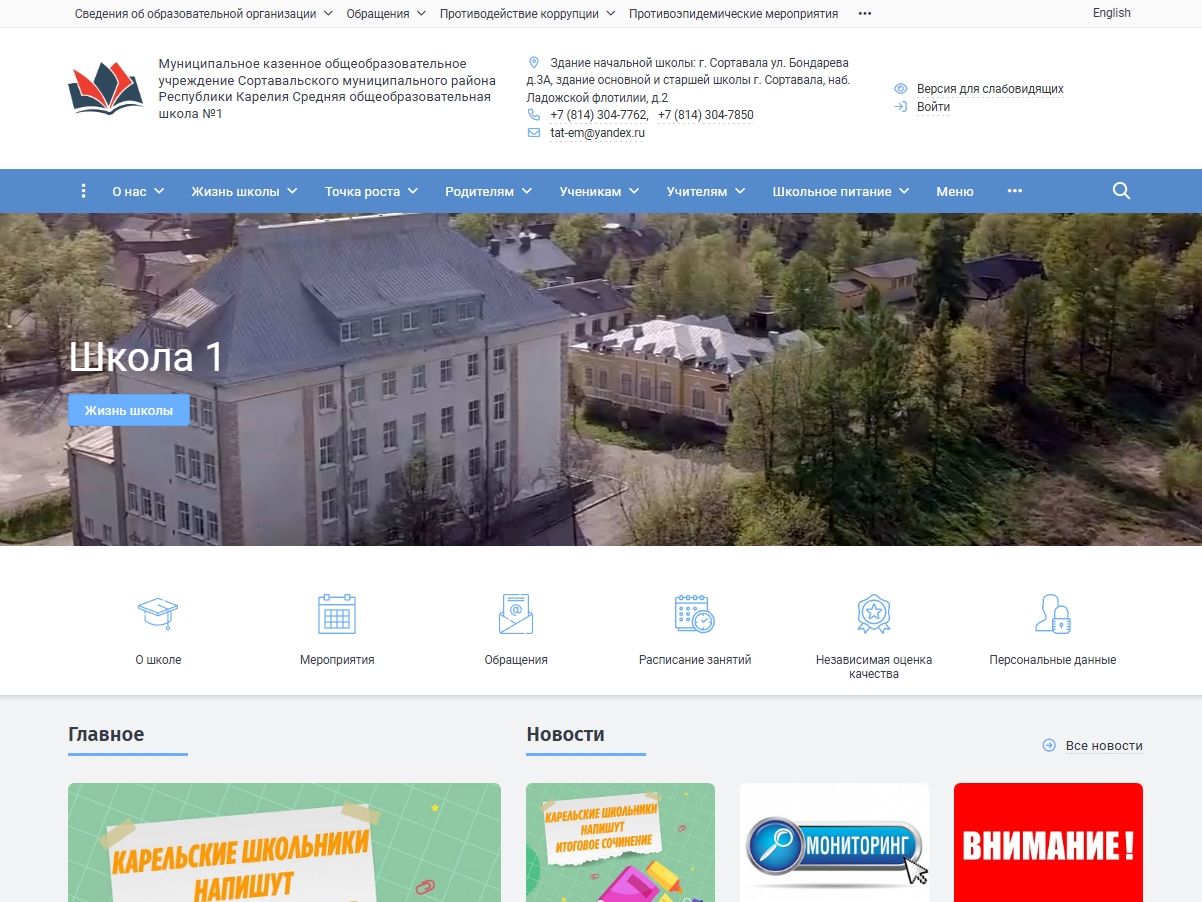Click the Обращения envelope icon

click(516, 613)
